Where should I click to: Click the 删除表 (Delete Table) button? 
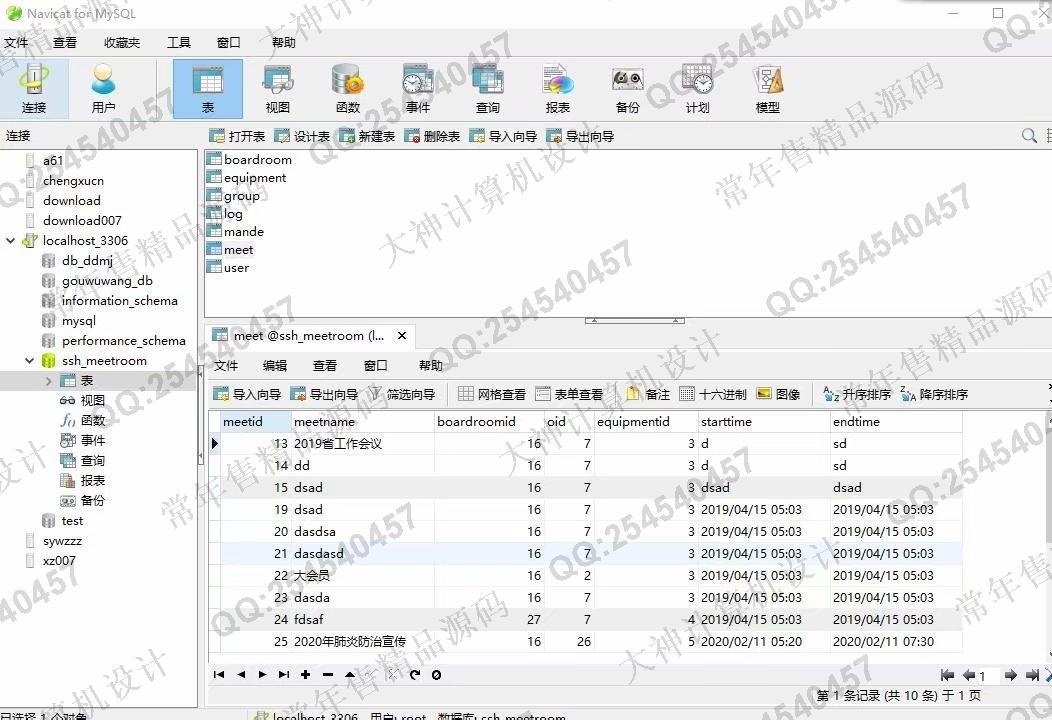pos(432,136)
